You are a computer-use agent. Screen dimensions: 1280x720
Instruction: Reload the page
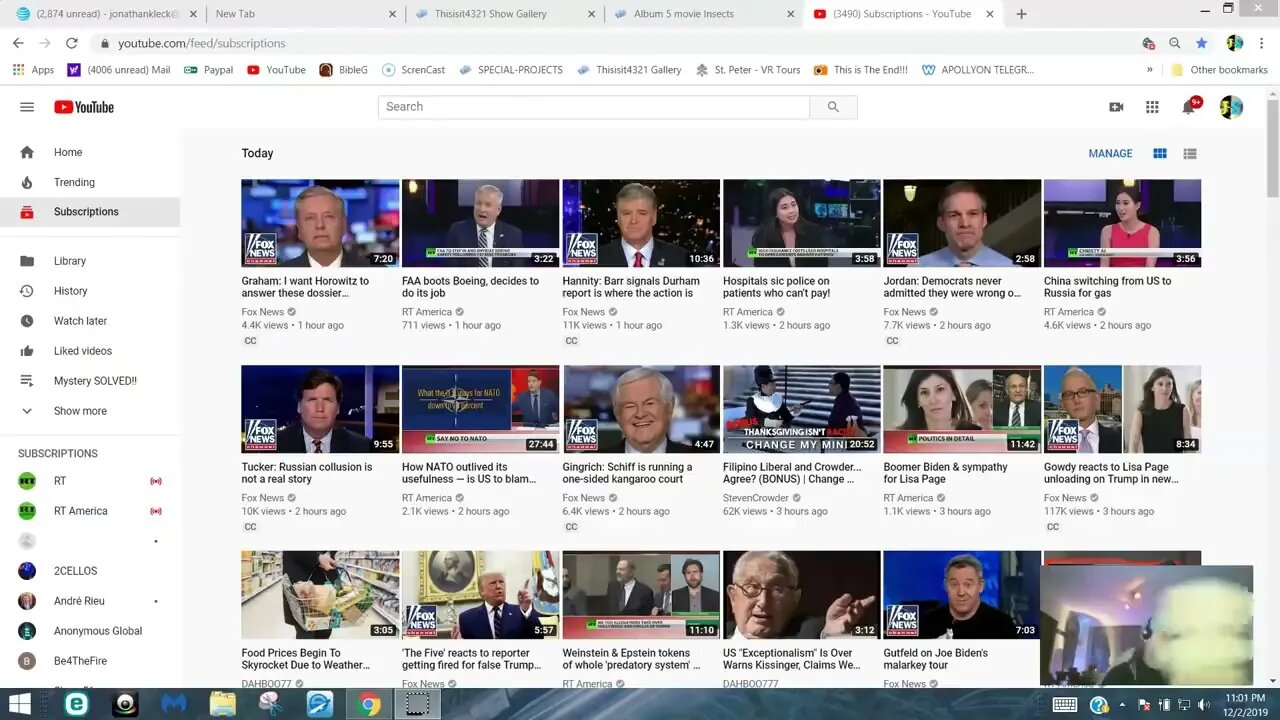click(x=72, y=43)
